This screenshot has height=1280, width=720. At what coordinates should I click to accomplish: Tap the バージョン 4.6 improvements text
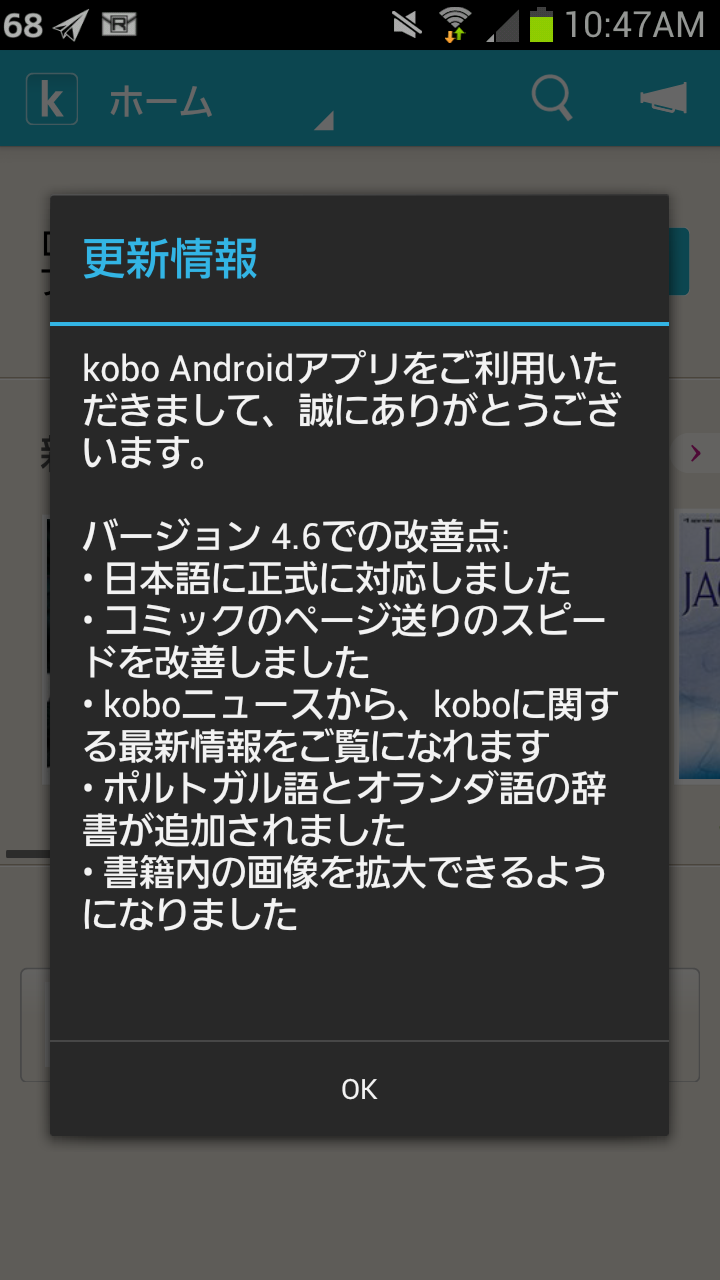click(296, 538)
